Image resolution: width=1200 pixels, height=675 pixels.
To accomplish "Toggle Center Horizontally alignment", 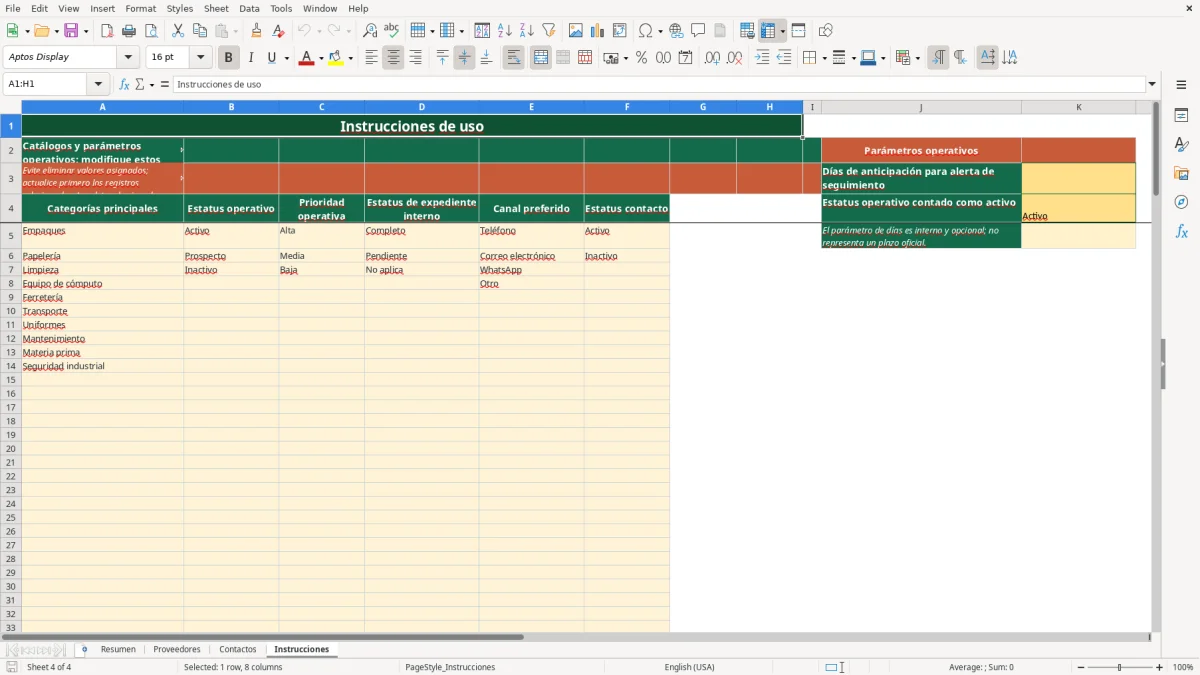I will 393,58.
